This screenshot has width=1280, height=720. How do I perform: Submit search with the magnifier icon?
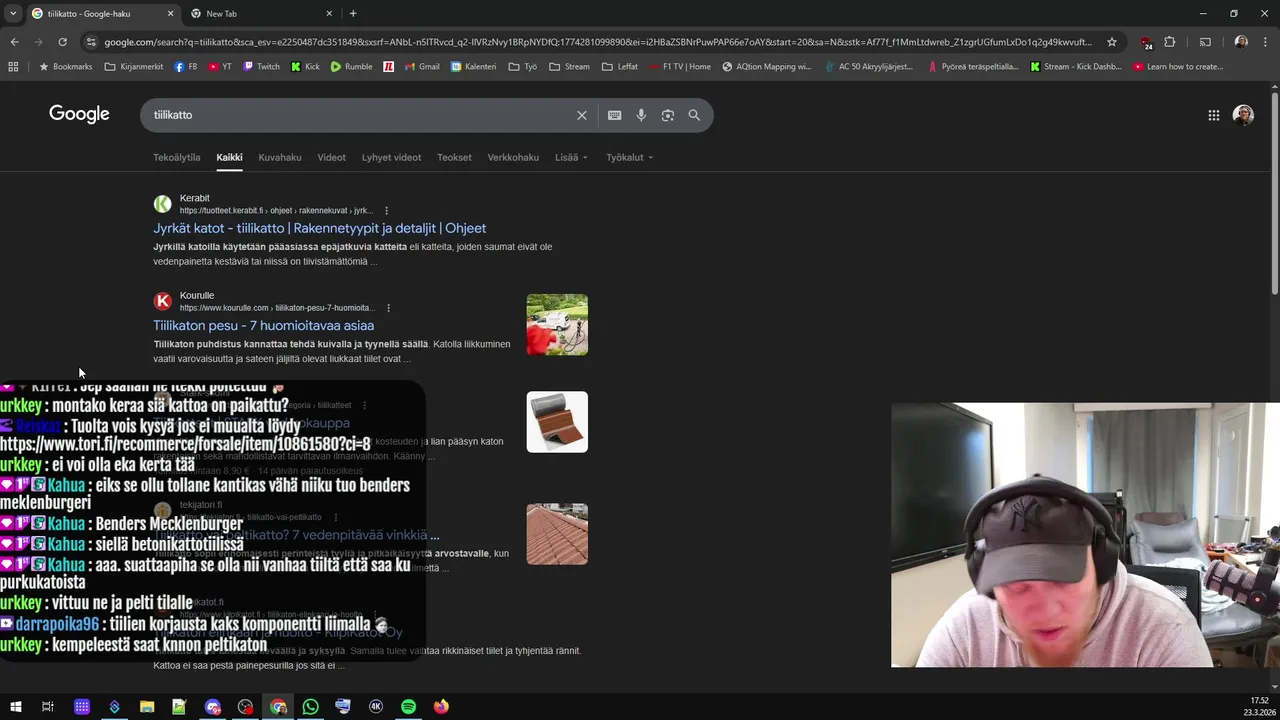tap(694, 115)
